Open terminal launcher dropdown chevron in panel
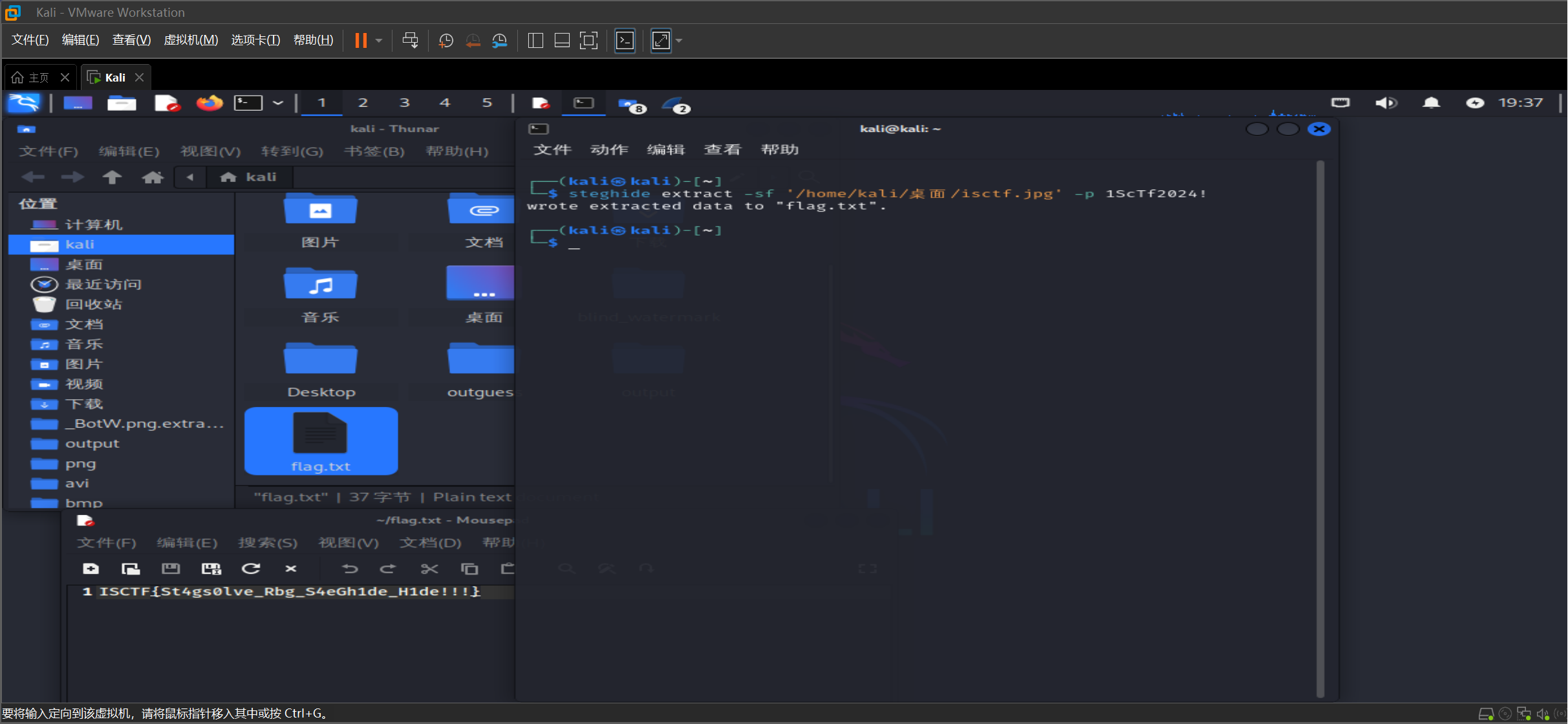This screenshot has height=724, width=1568. point(278,103)
